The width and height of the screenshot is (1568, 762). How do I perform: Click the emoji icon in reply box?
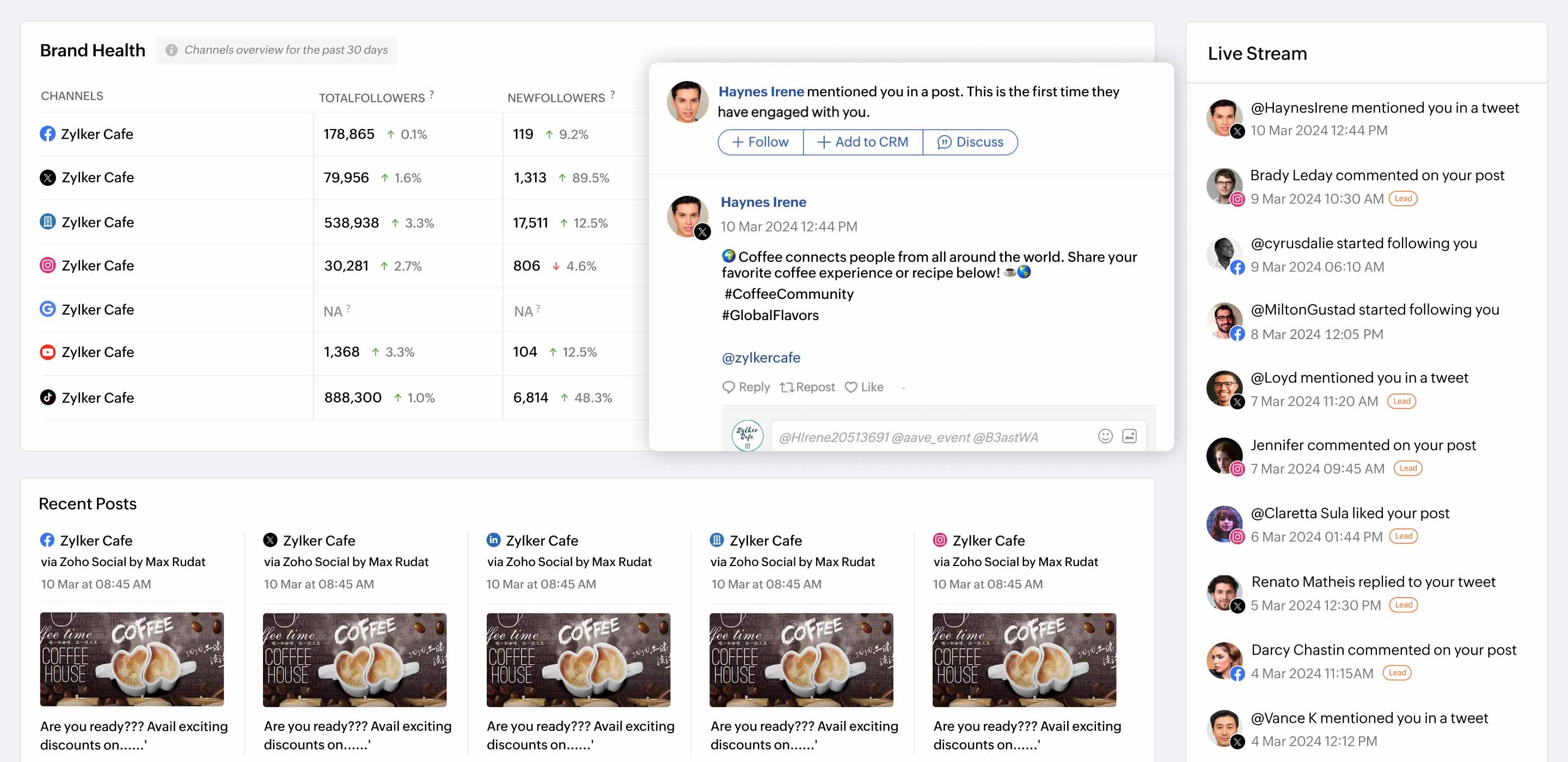1105,436
